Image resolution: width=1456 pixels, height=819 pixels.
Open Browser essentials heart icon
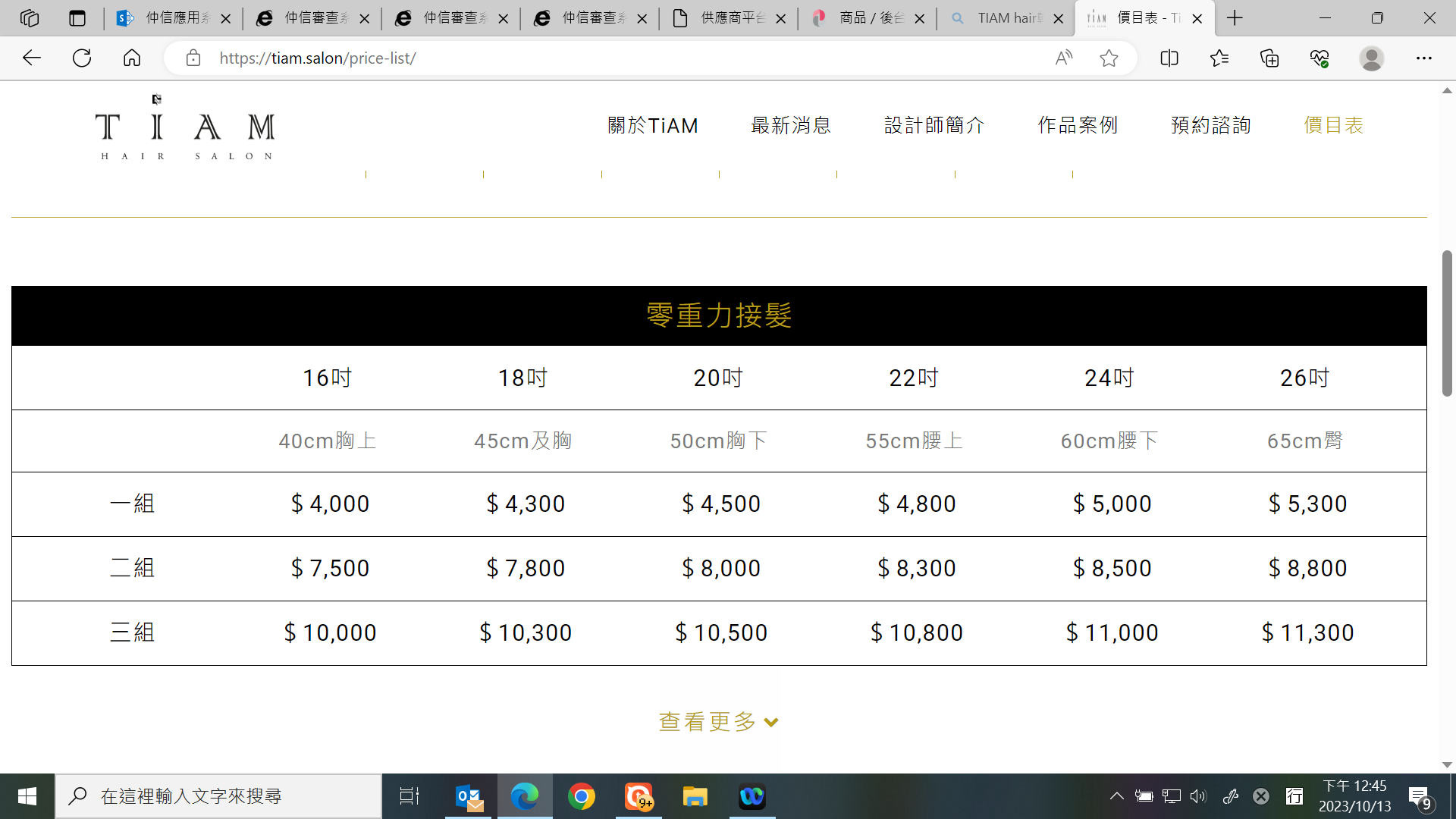point(1319,58)
